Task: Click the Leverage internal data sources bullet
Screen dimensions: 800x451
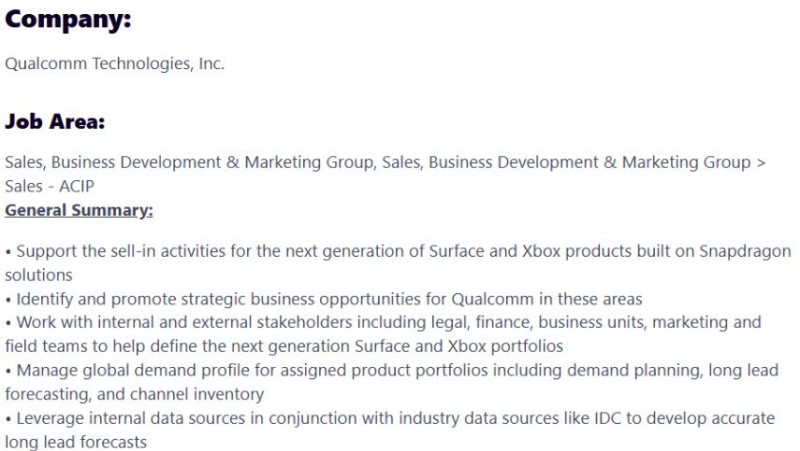Action: (390, 430)
